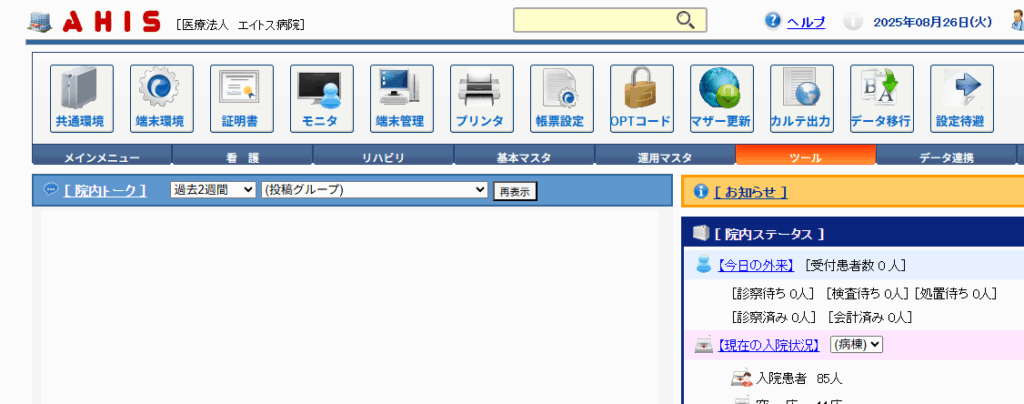Open the (投稿グループ) dropdown
Image resolution: width=1024 pixels, height=404 pixels.
point(374,190)
